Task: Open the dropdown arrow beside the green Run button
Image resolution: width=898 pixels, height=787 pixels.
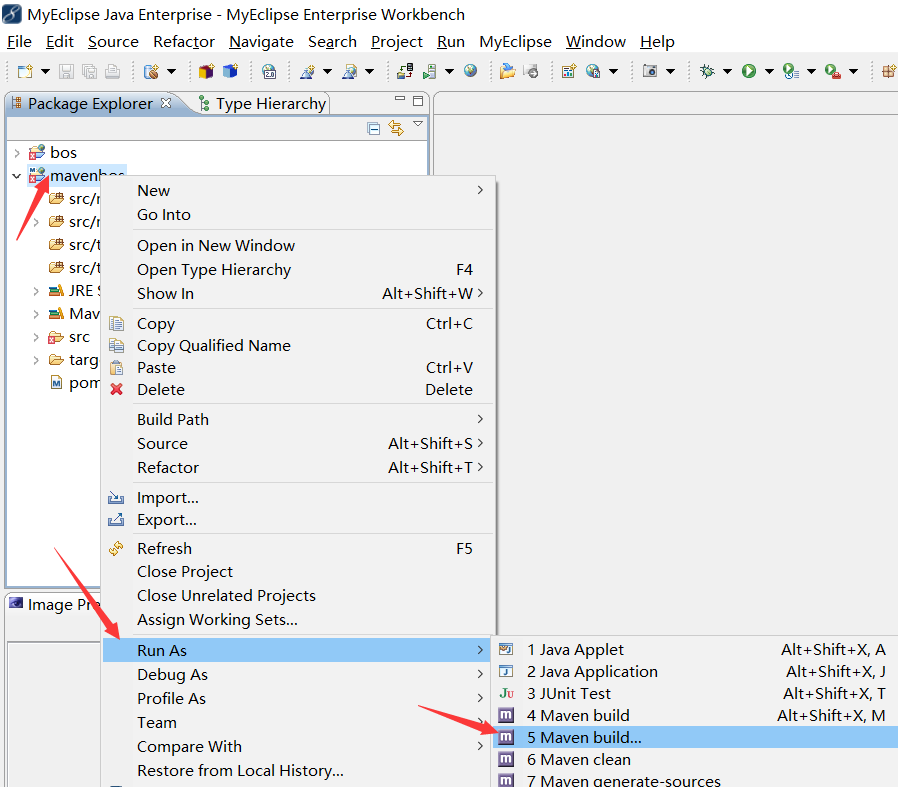Action: (x=769, y=72)
